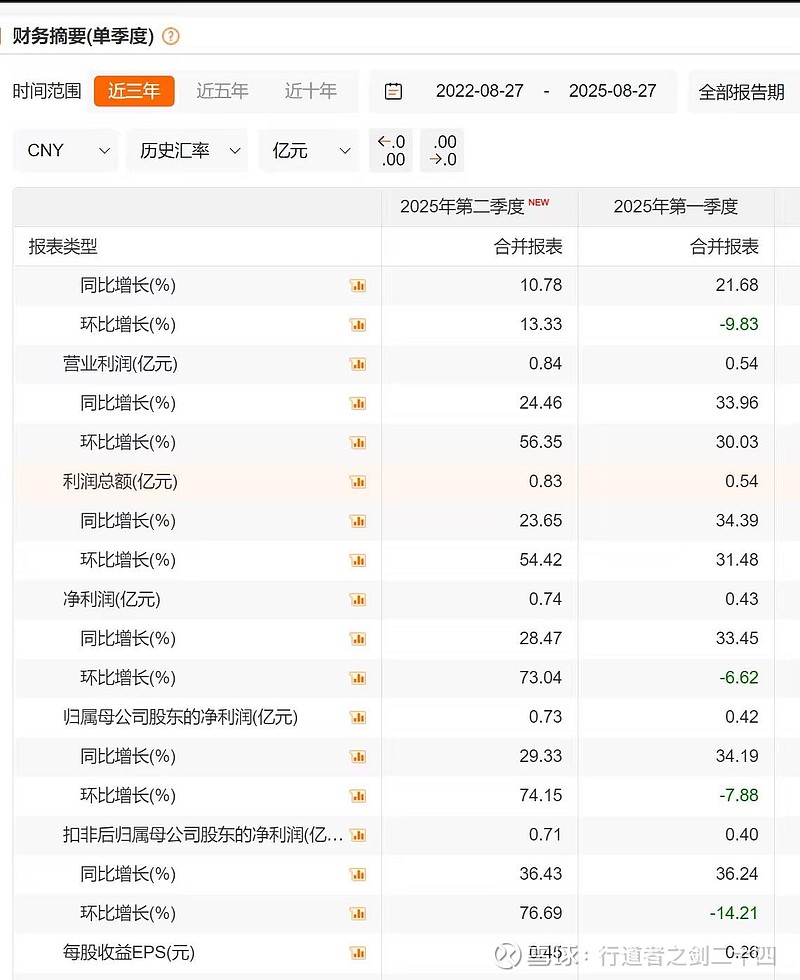Open the 亿元 unit dropdown
Screen dimensions: 800x980
coord(308,150)
